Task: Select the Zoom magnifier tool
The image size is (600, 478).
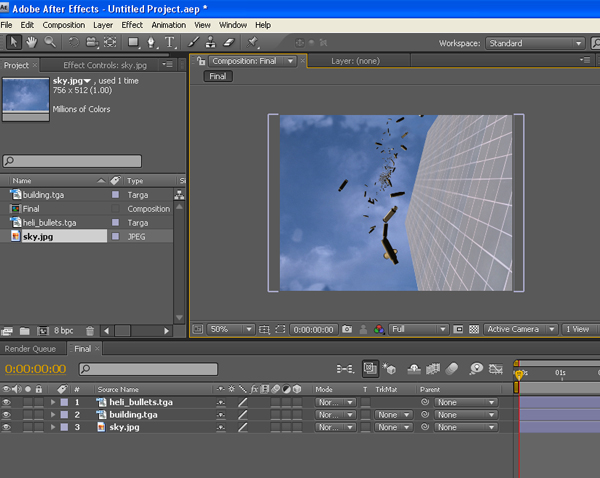Action: pyautogui.click(x=50, y=42)
